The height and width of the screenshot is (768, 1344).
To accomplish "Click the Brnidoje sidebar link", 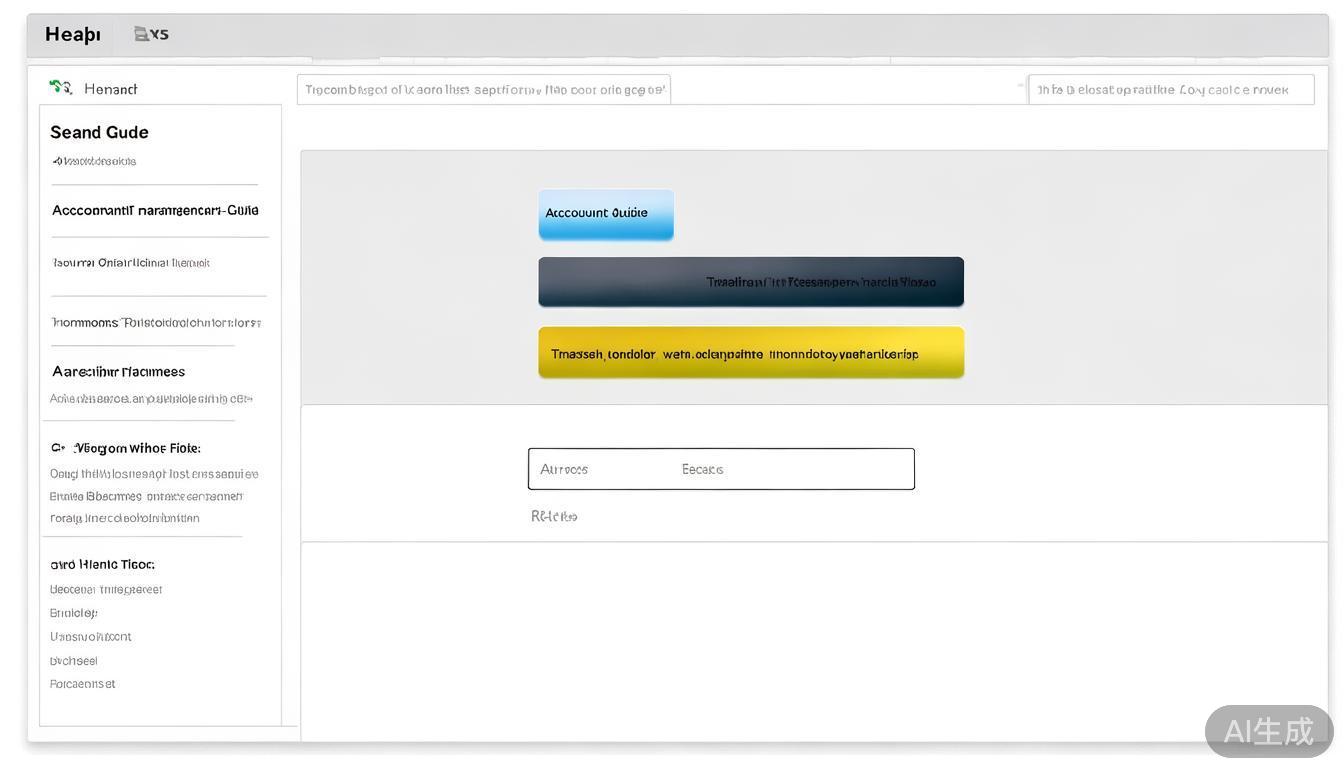I will point(74,613).
